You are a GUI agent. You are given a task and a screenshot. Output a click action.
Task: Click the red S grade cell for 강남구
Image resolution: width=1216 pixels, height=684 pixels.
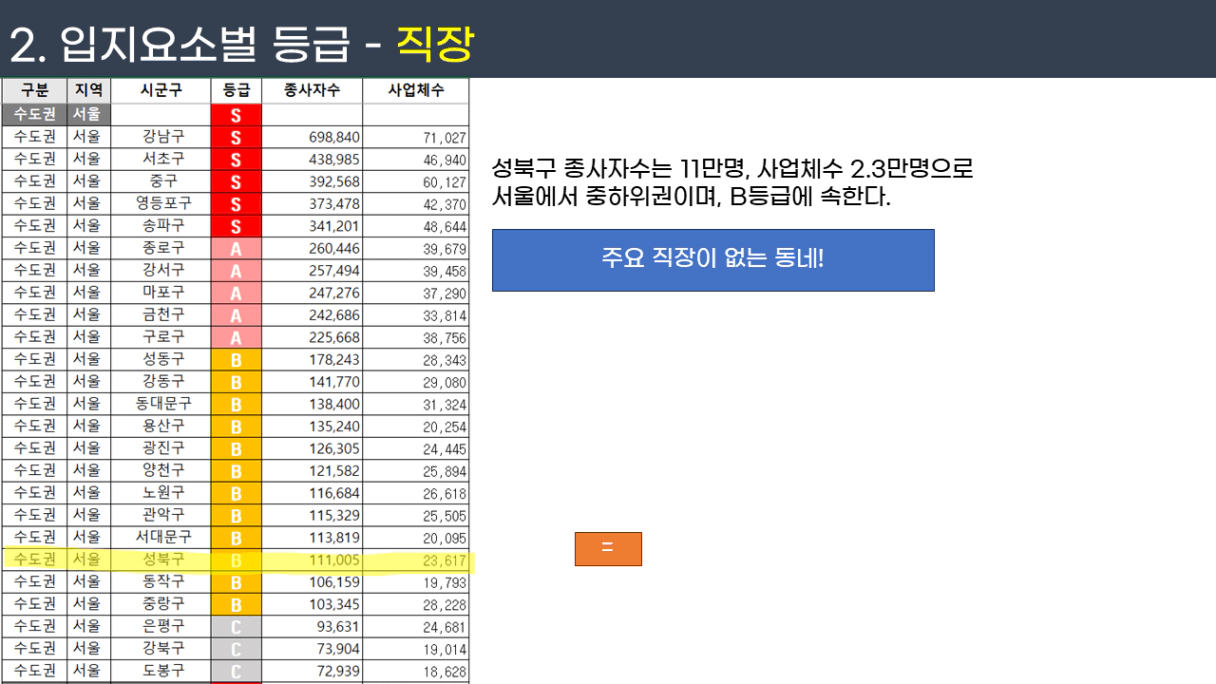pos(237,137)
